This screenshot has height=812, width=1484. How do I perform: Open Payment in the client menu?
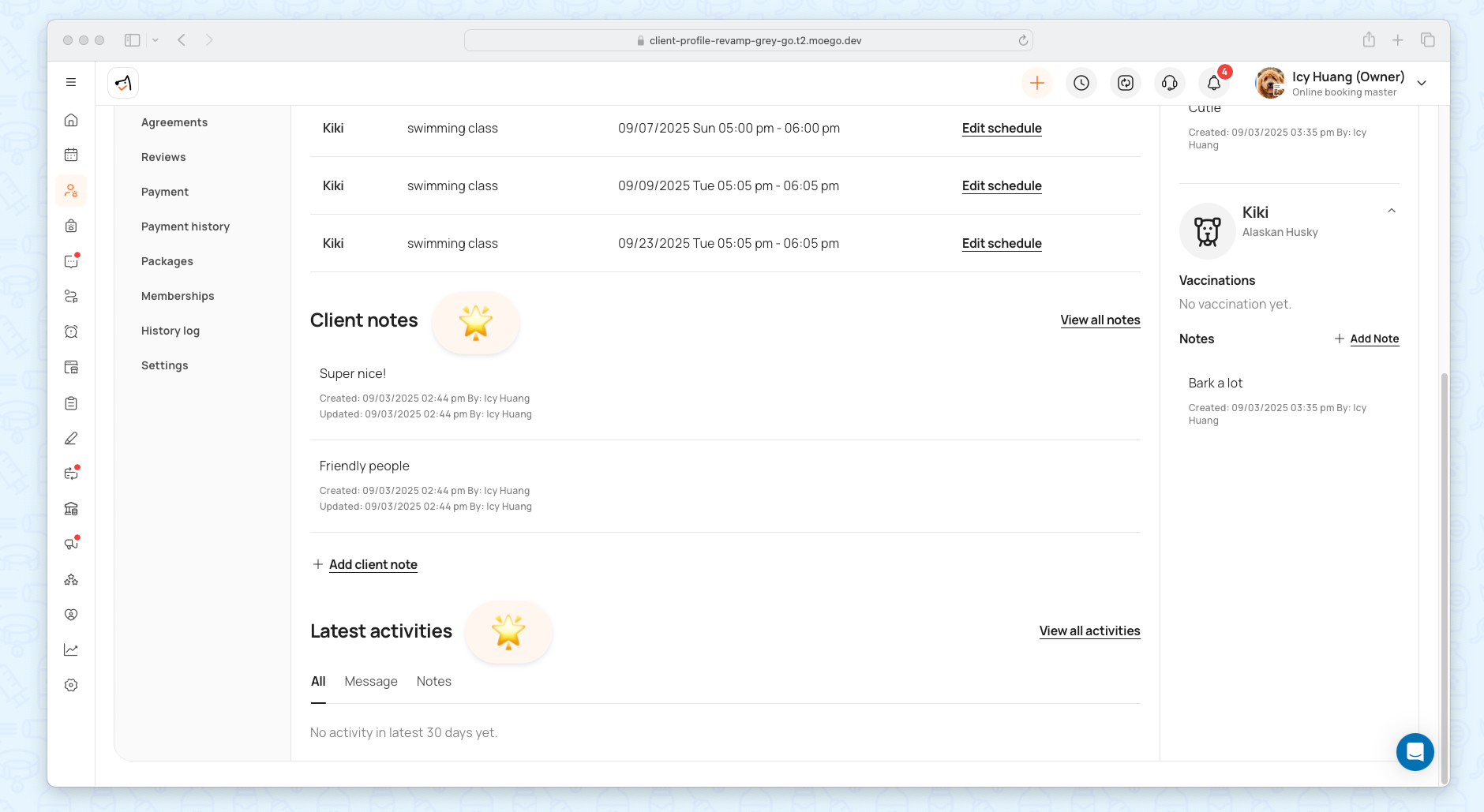165,192
